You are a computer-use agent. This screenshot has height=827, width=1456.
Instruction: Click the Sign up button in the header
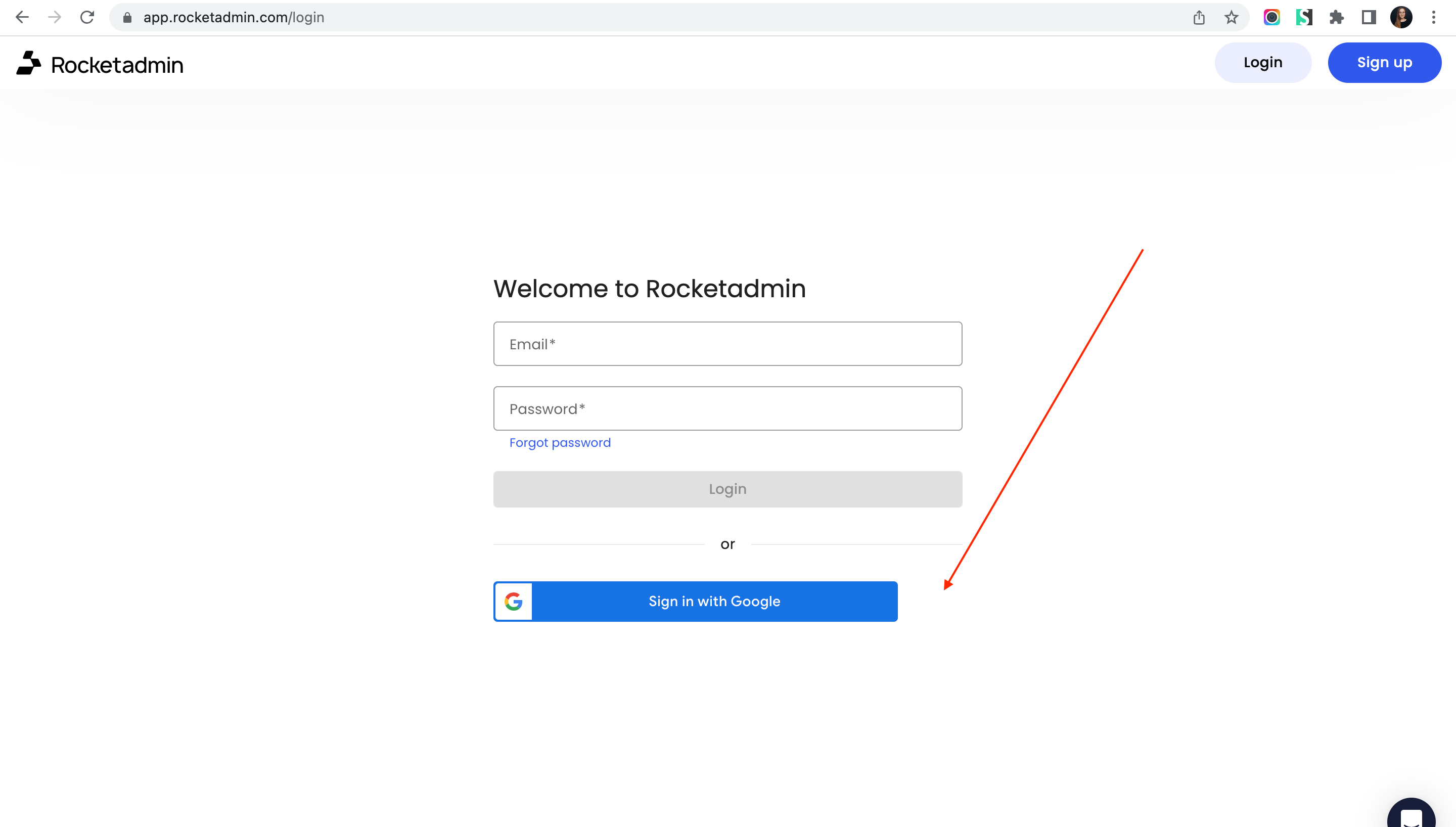point(1384,63)
